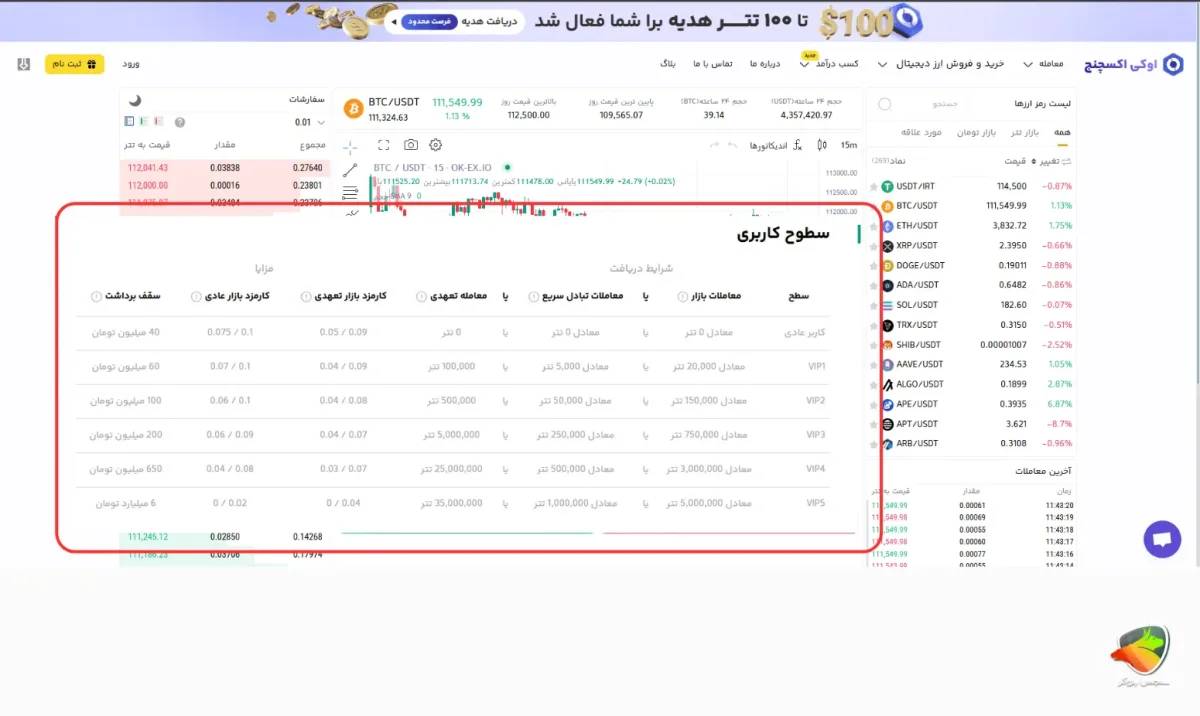Screen dimensions: 1200x716
Task: Open the live chat bubble
Action: 1162,539
